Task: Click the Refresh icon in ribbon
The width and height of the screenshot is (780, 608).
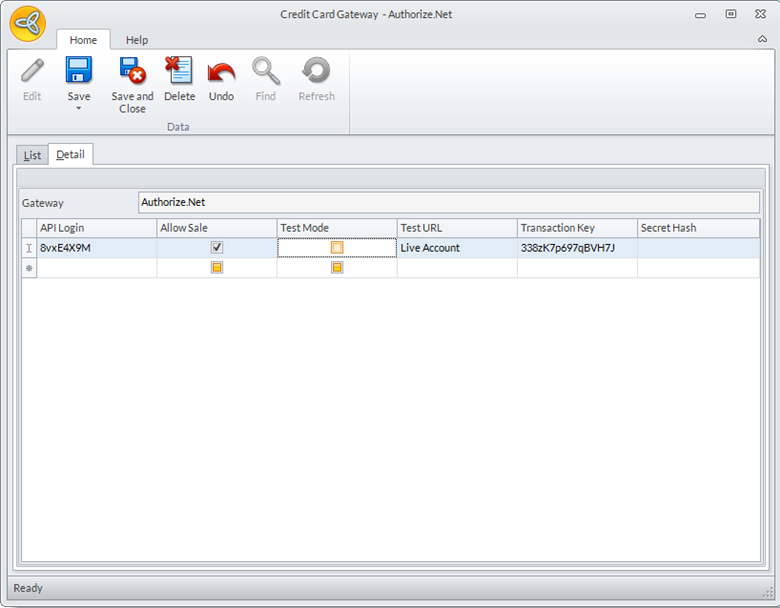Action: pyautogui.click(x=316, y=72)
